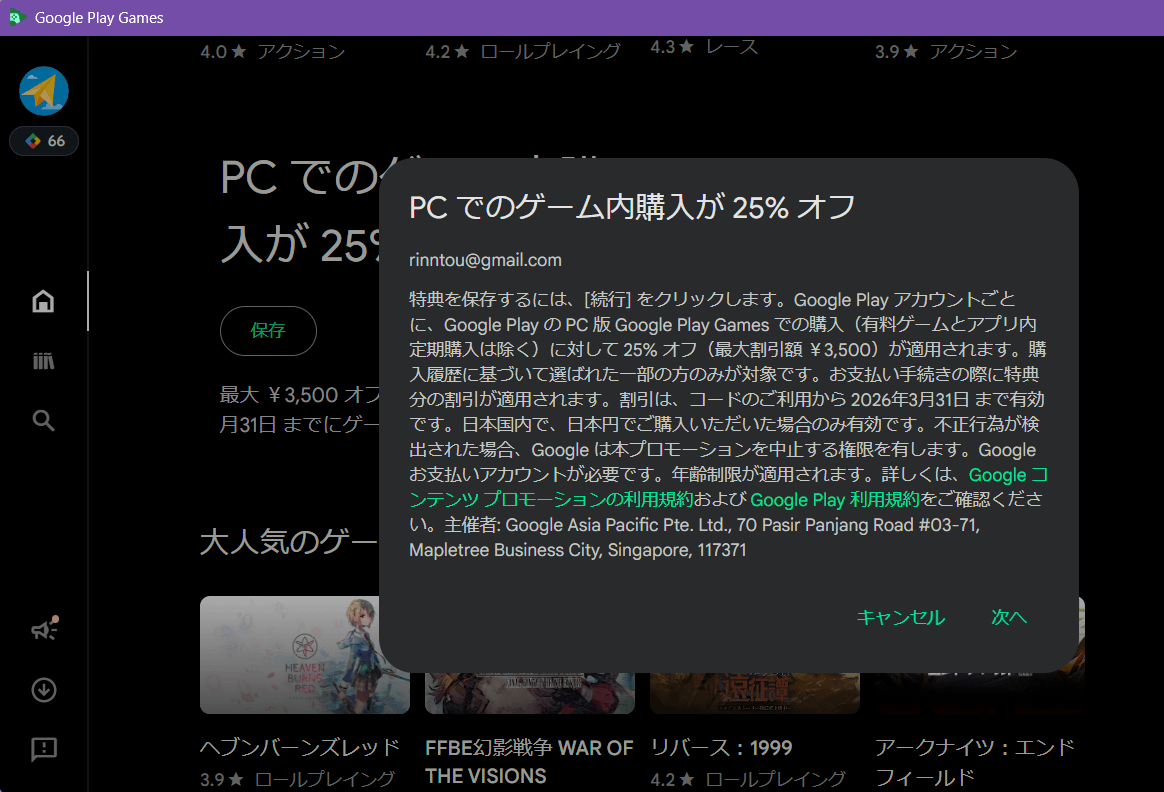Screen dimensions: 1164x792
Task: Click the リバース：1999 game title text
Action: click(x=721, y=748)
